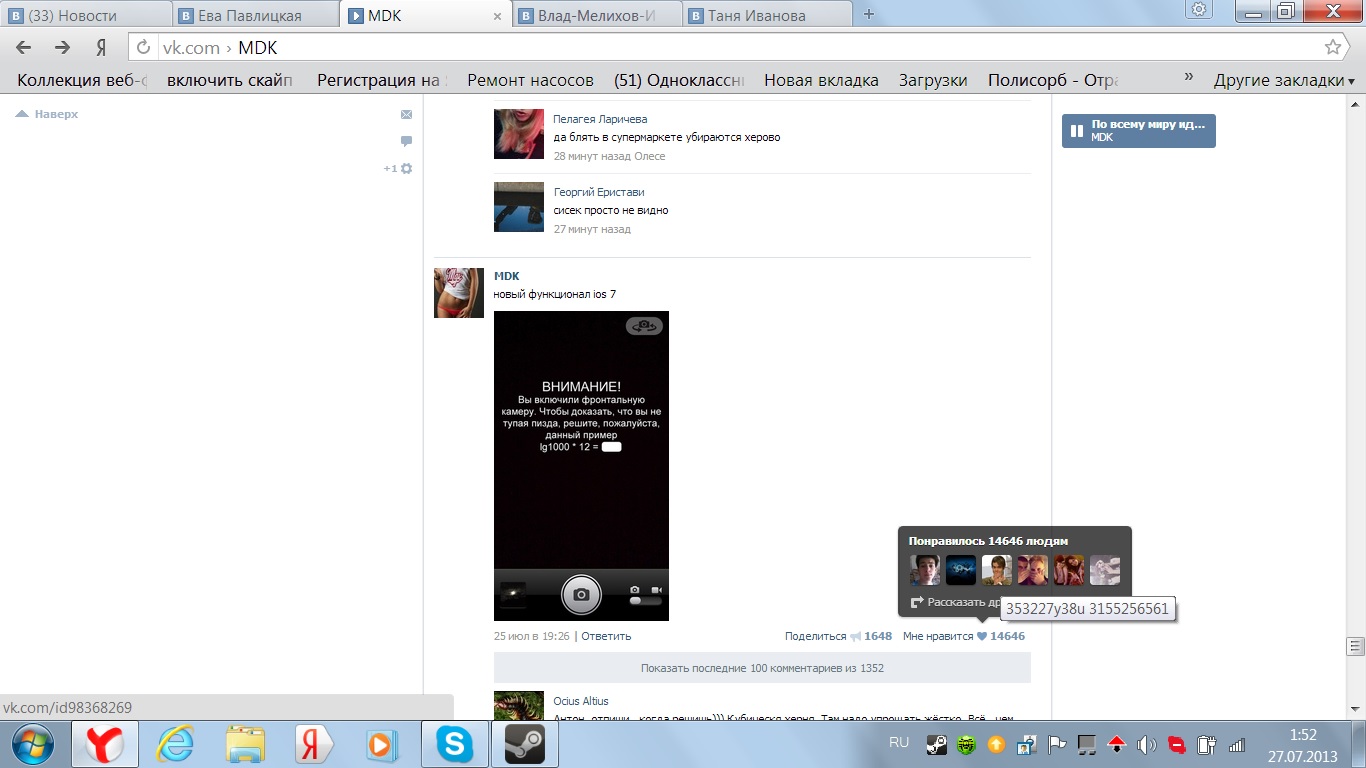
Task: Click the RU language indicator
Action: 899,742
